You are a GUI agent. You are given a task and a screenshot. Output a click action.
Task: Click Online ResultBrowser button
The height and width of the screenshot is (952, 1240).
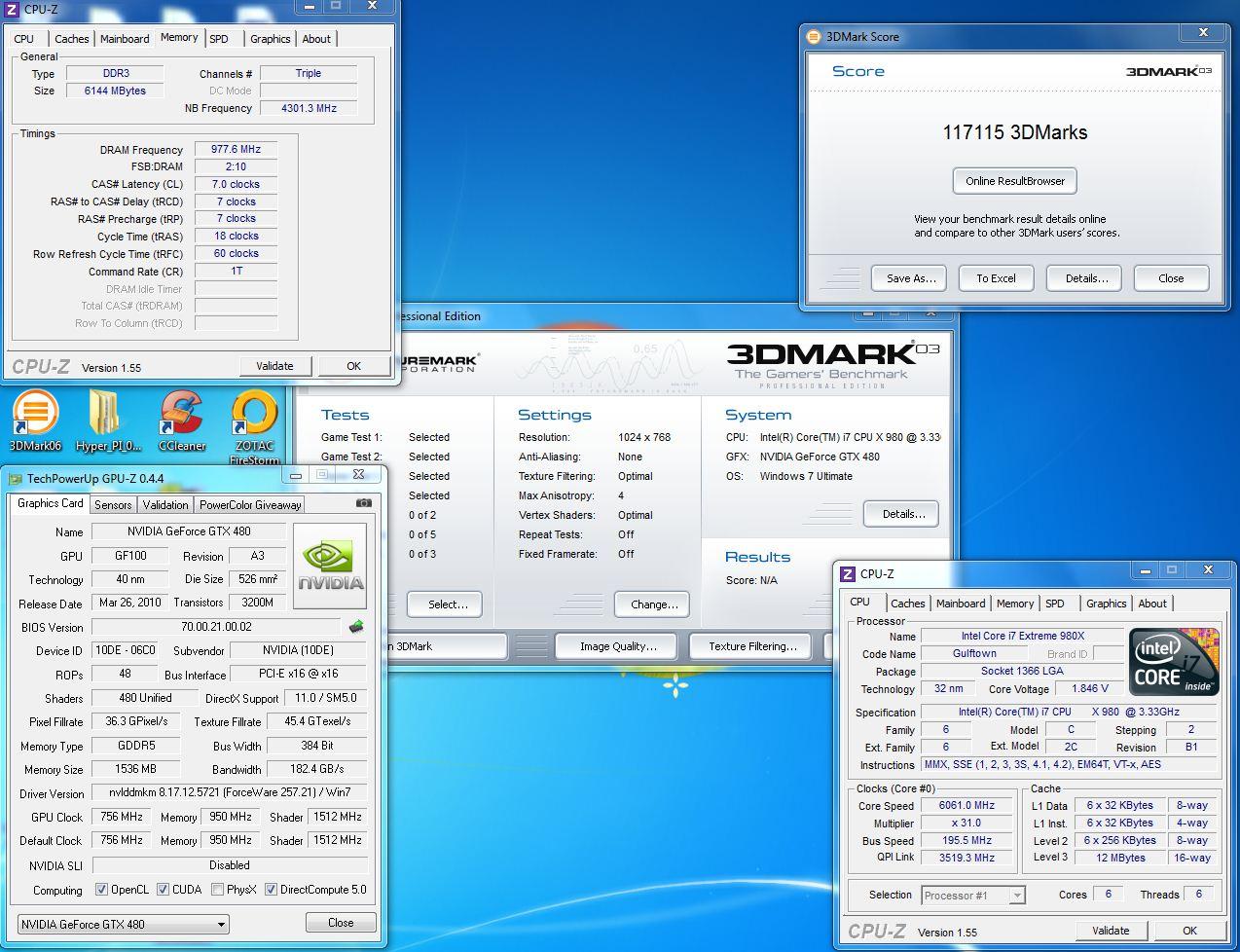pyautogui.click(x=1015, y=181)
